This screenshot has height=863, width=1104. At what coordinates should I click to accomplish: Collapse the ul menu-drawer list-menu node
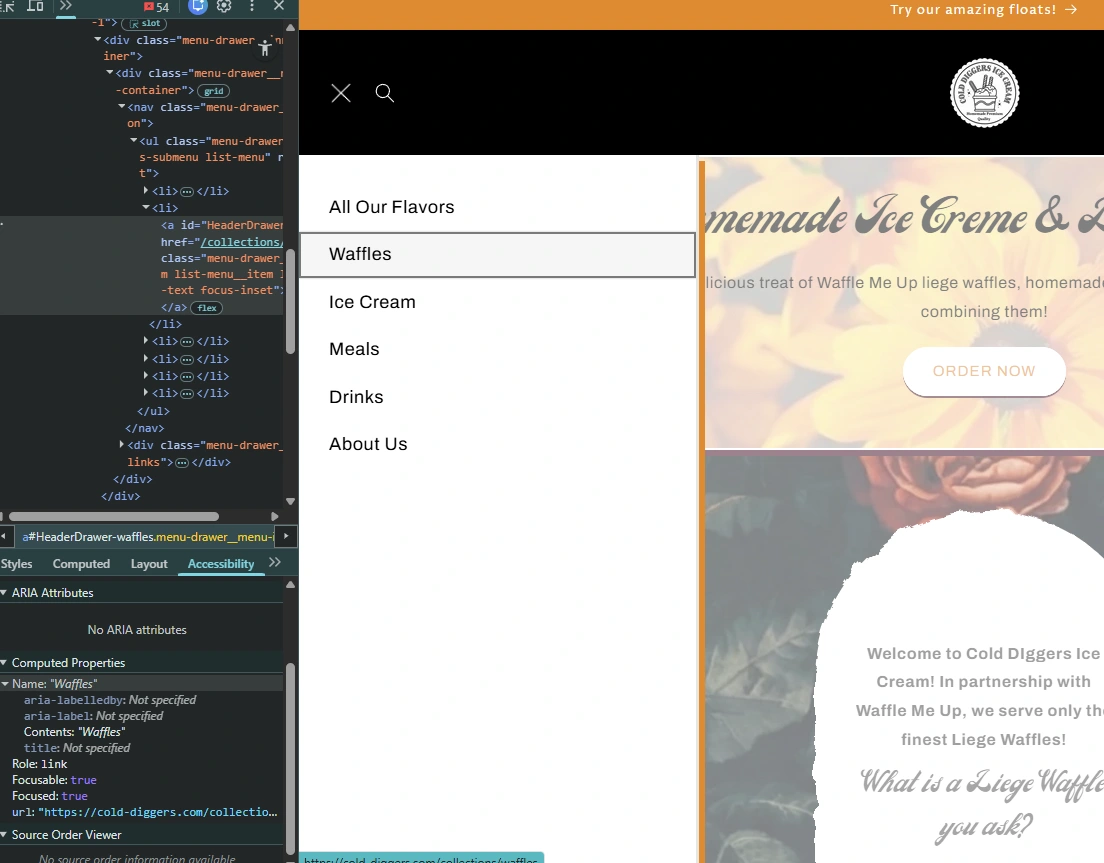(134, 140)
